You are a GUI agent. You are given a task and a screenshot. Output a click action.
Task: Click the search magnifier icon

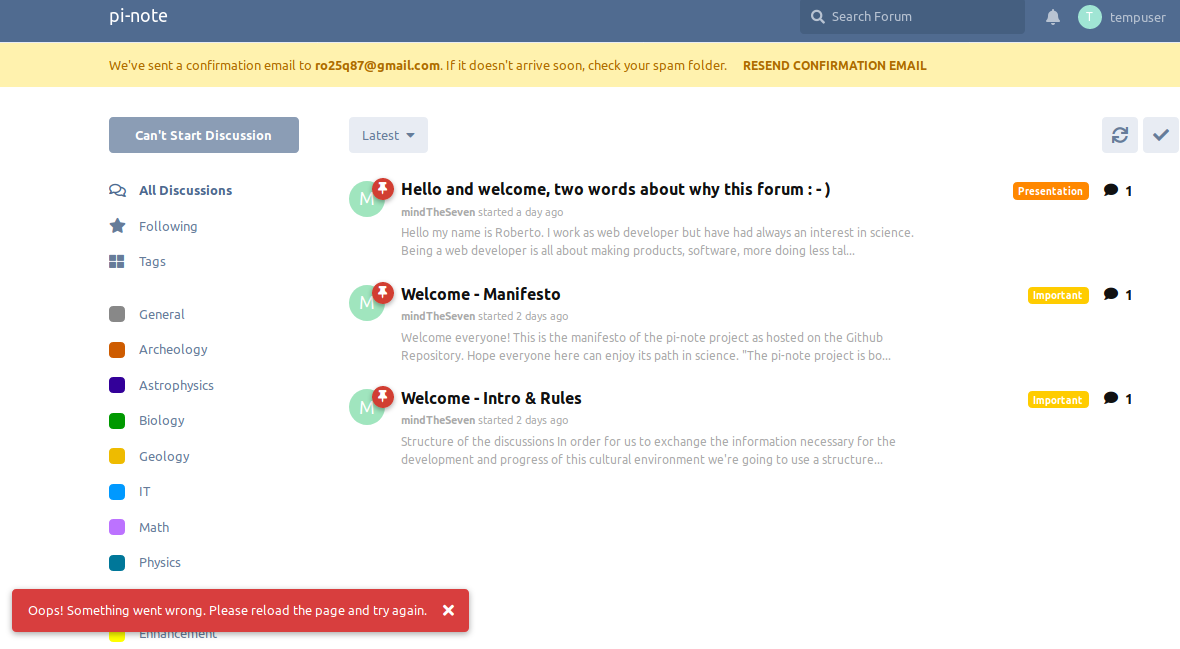tap(817, 17)
